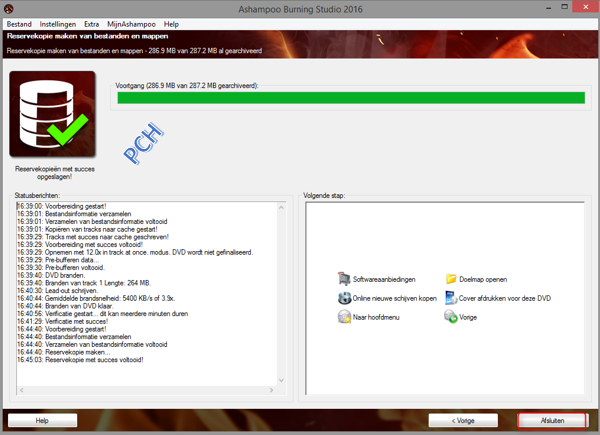Open the MijnAshampoo menu
Screen dimensions: 600x435
[x=131, y=24]
